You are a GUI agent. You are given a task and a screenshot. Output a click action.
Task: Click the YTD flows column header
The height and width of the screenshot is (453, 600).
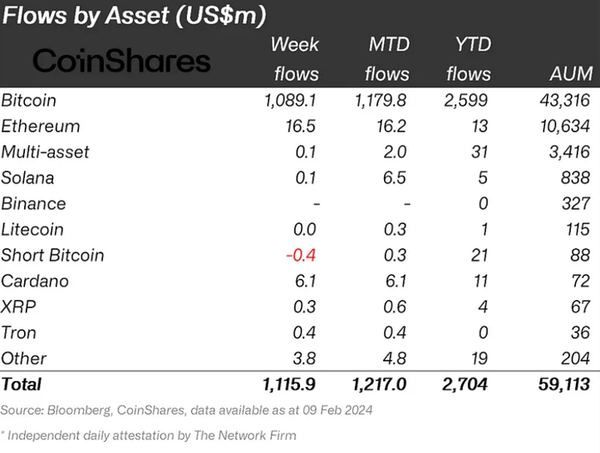tap(468, 59)
